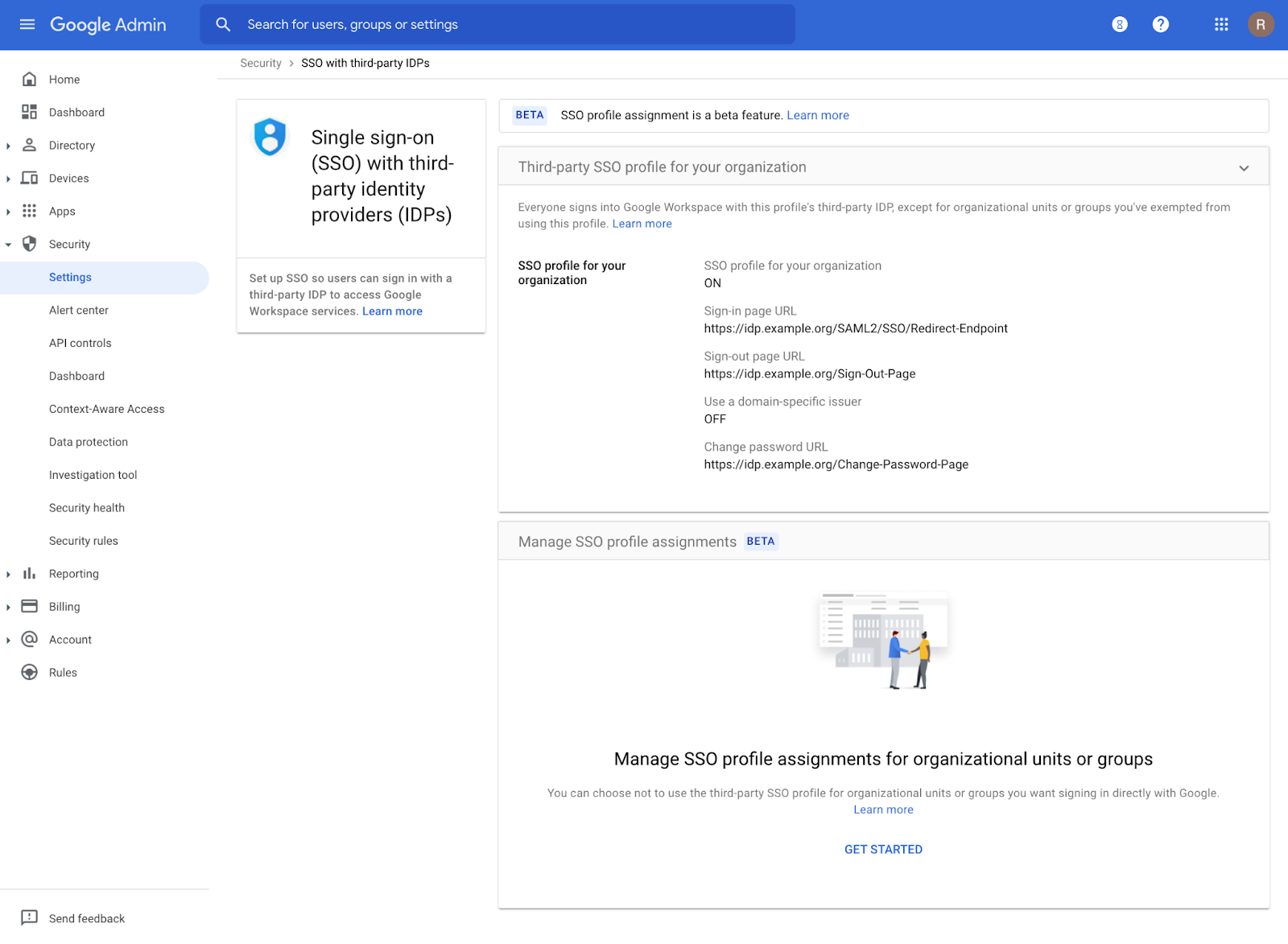1288x944 pixels.
Task: Expand the Directory section arrow
Action: point(8,146)
